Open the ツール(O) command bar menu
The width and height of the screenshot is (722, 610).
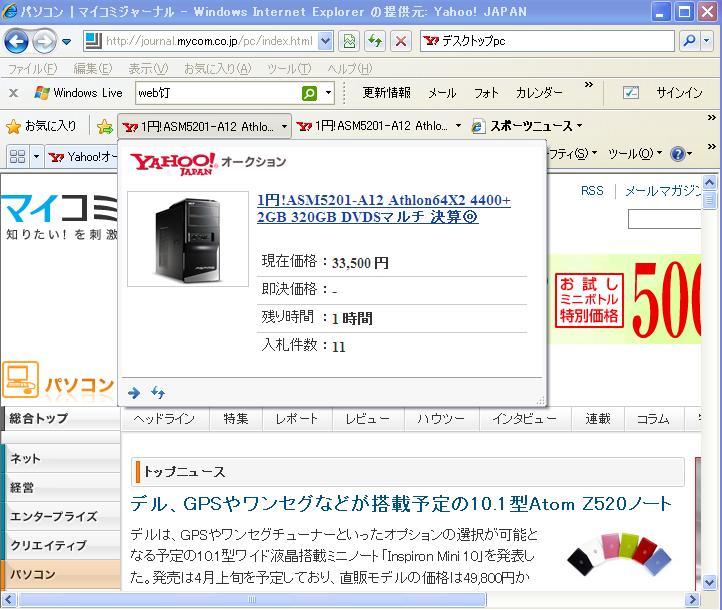point(635,154)
